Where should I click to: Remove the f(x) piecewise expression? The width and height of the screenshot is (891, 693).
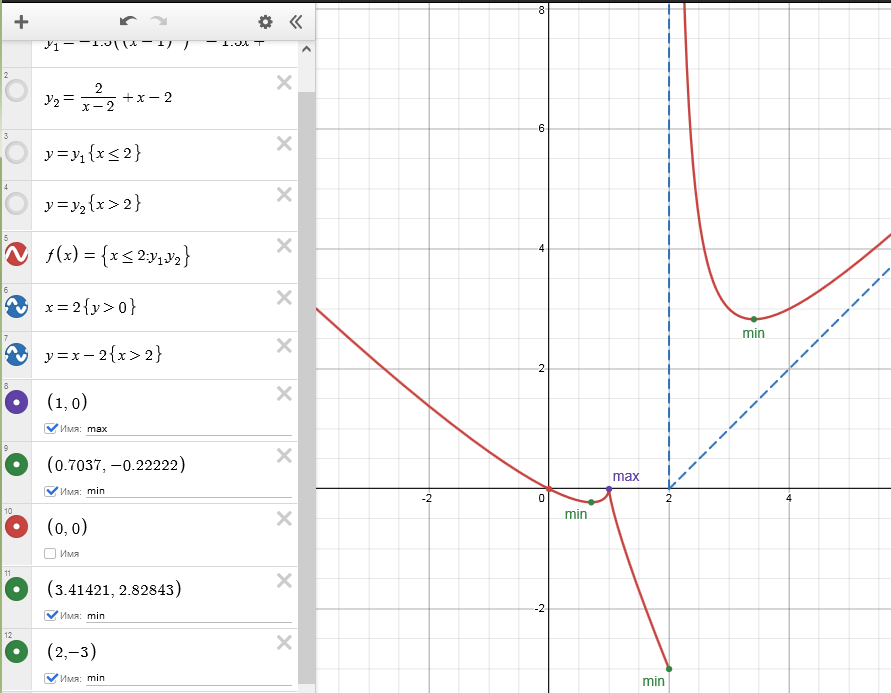coord(284,245)
